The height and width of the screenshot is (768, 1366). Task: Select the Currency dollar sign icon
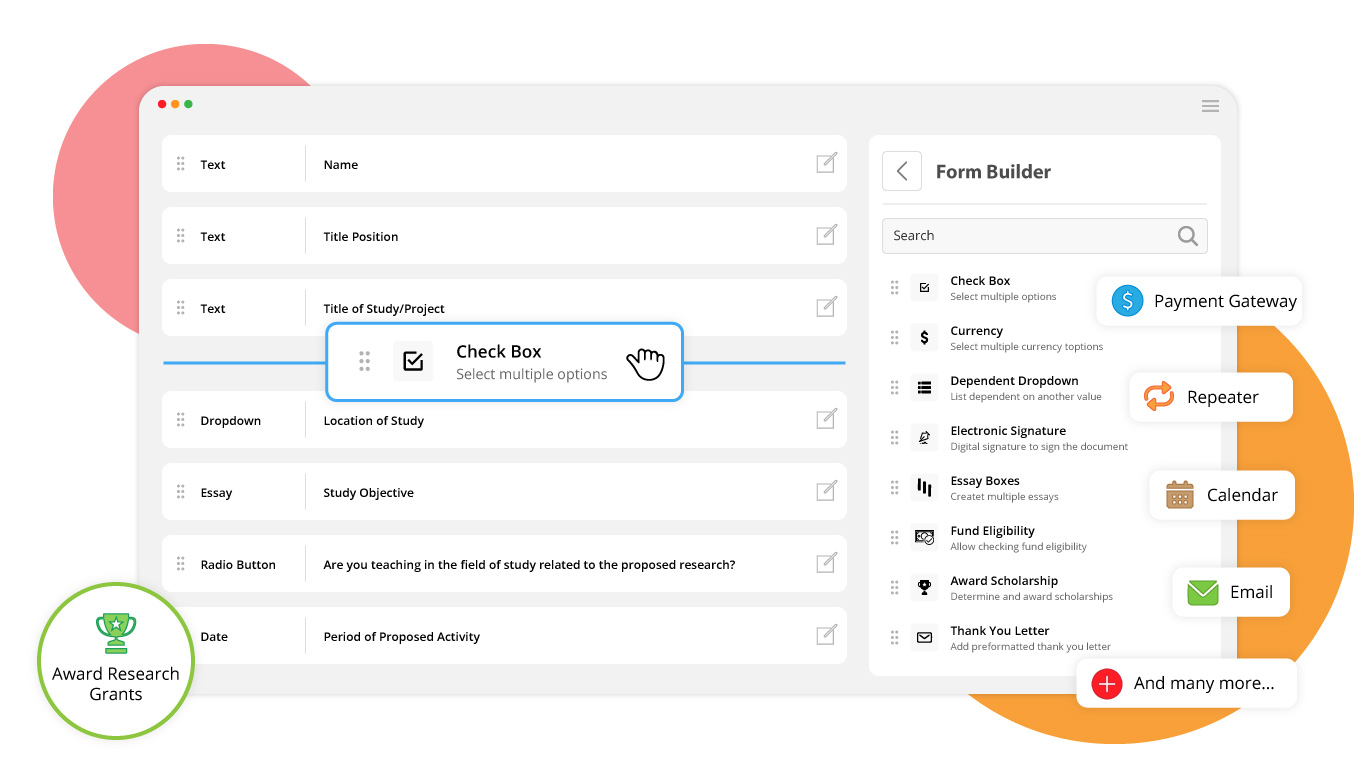click(x=924, y=338)
